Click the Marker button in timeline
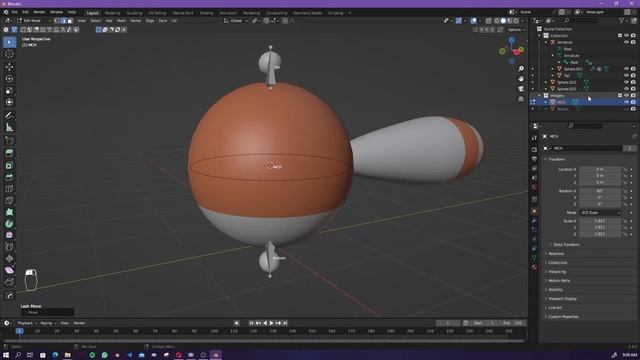The width and height of the screenshot is (640, 360). 79,323
